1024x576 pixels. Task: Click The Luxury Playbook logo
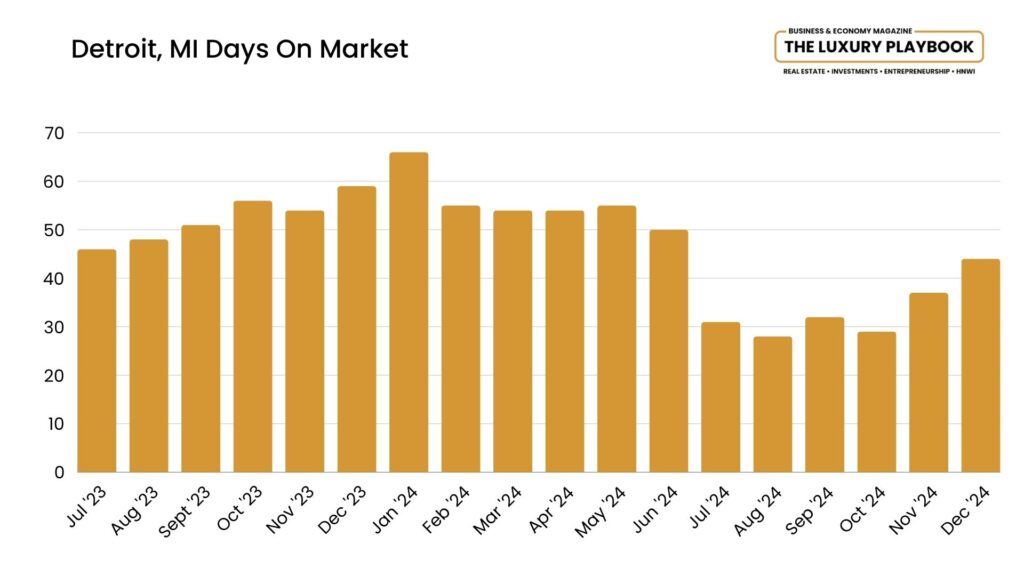879,48
